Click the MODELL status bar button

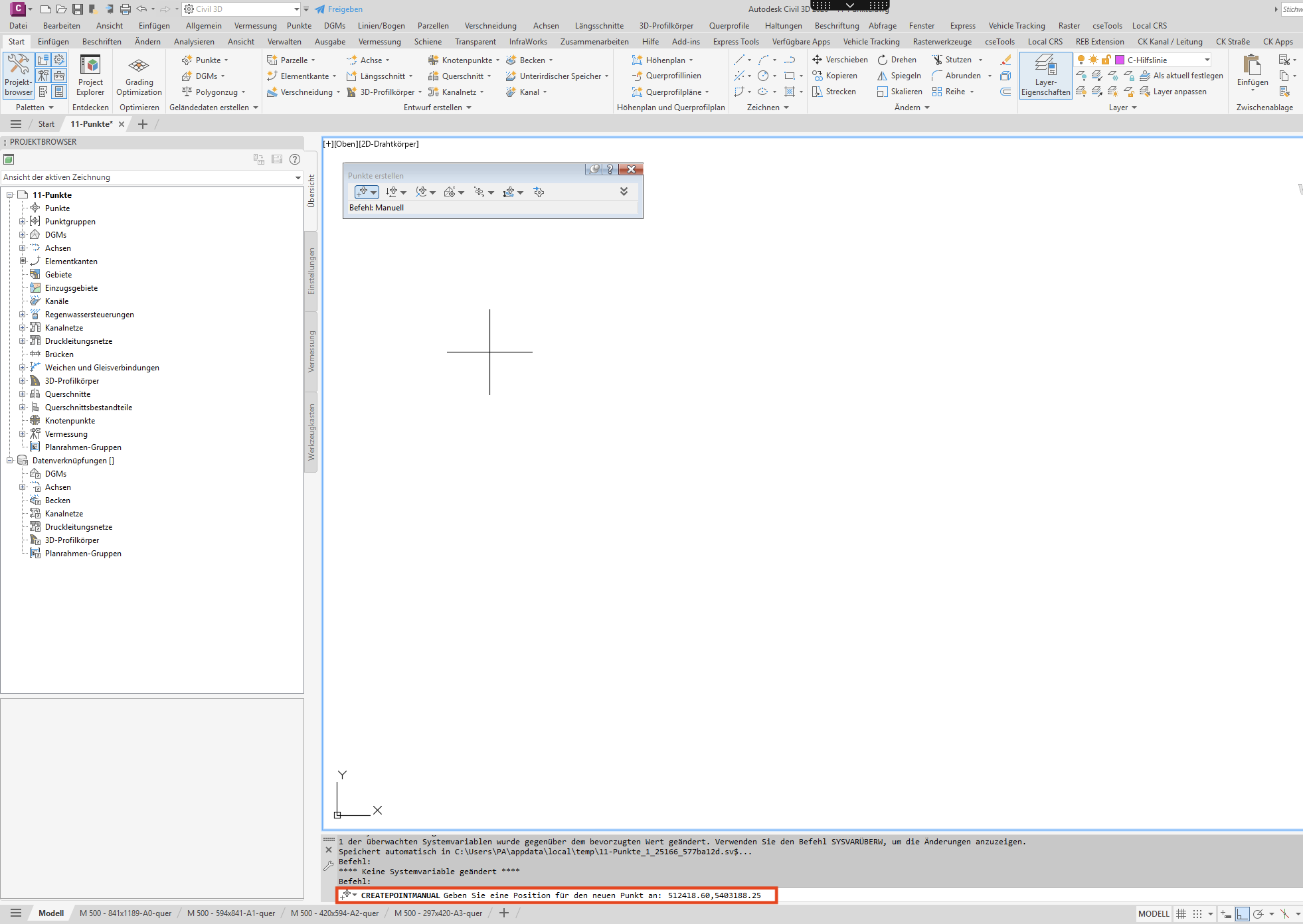click(1154, 914)
